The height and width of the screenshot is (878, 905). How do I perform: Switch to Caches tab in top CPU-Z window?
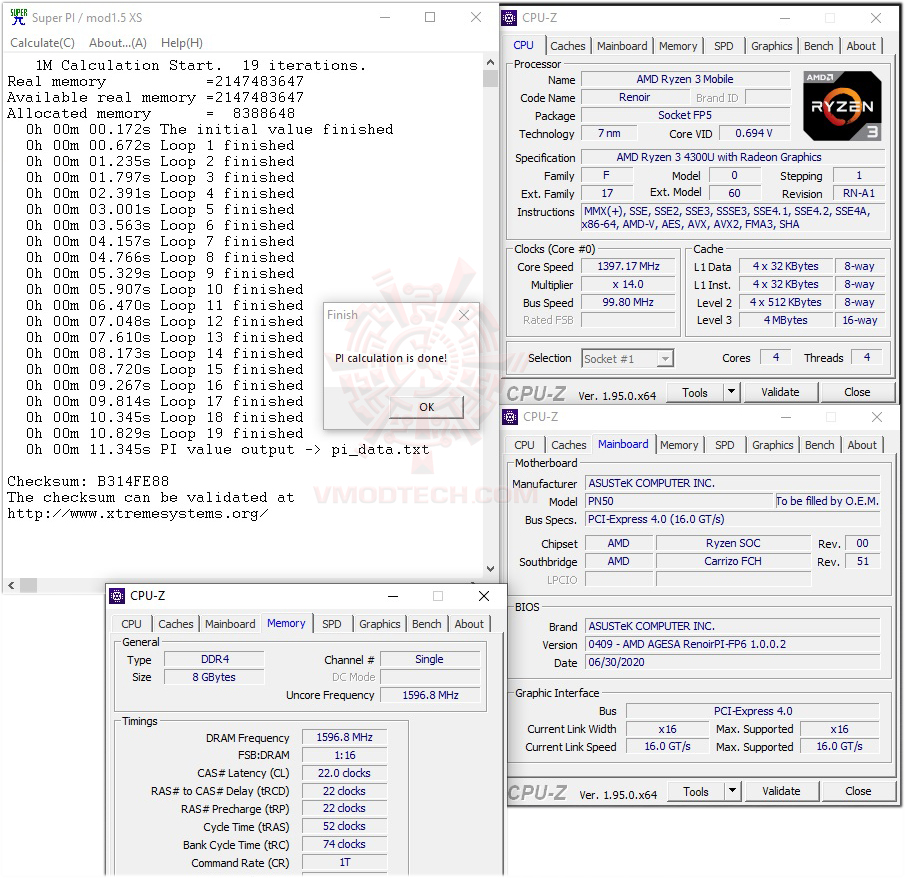(567, 46)
